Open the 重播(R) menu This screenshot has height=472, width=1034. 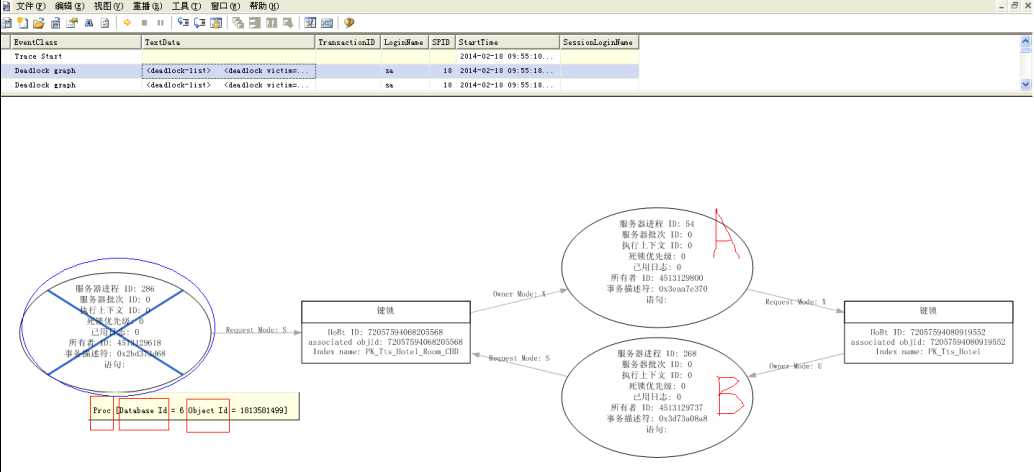[x=147, y=6]
